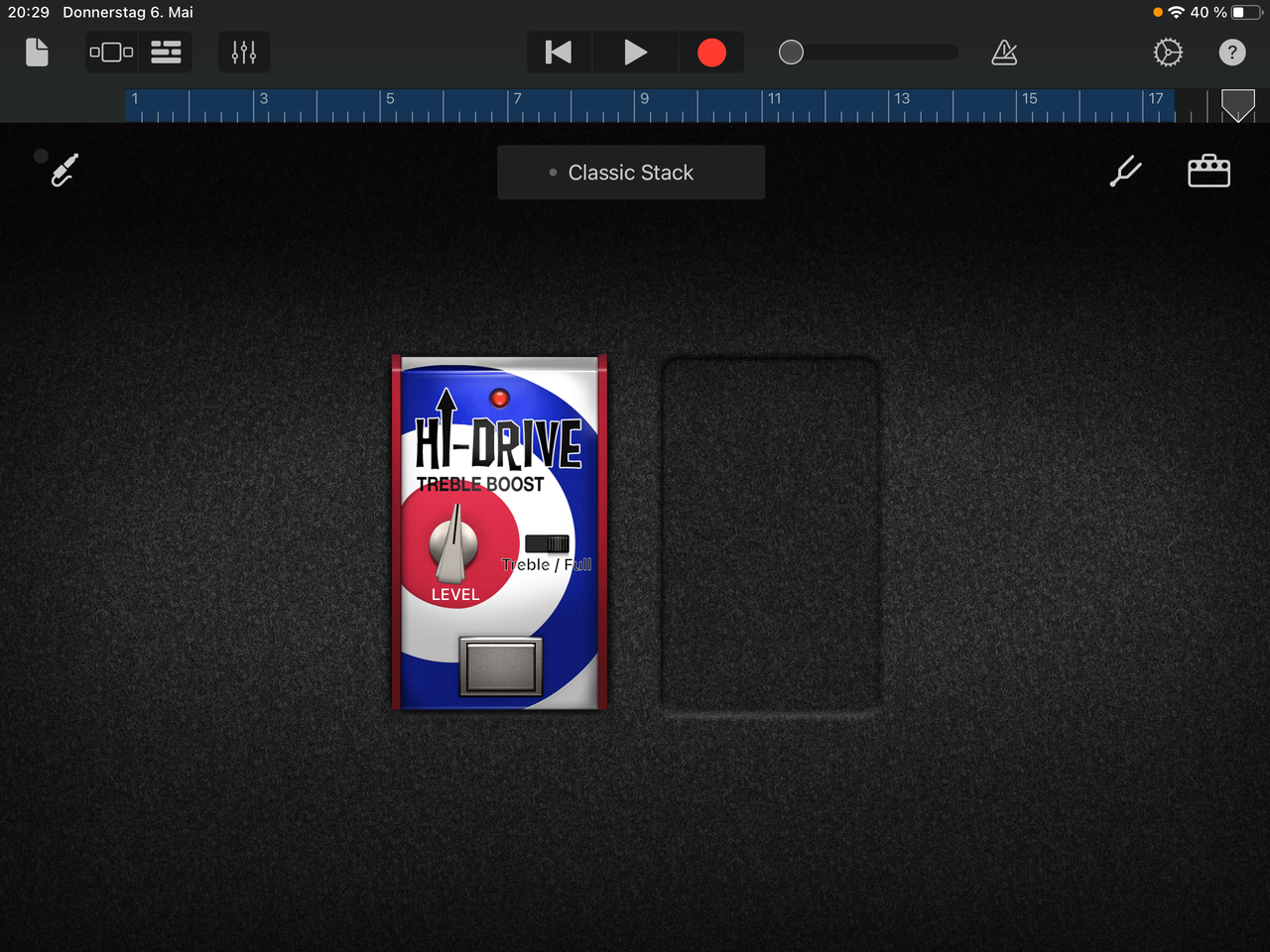Tap the battery indicator in status bar
This screenshot has width=1270, height=952.
tap(1244, 12)
